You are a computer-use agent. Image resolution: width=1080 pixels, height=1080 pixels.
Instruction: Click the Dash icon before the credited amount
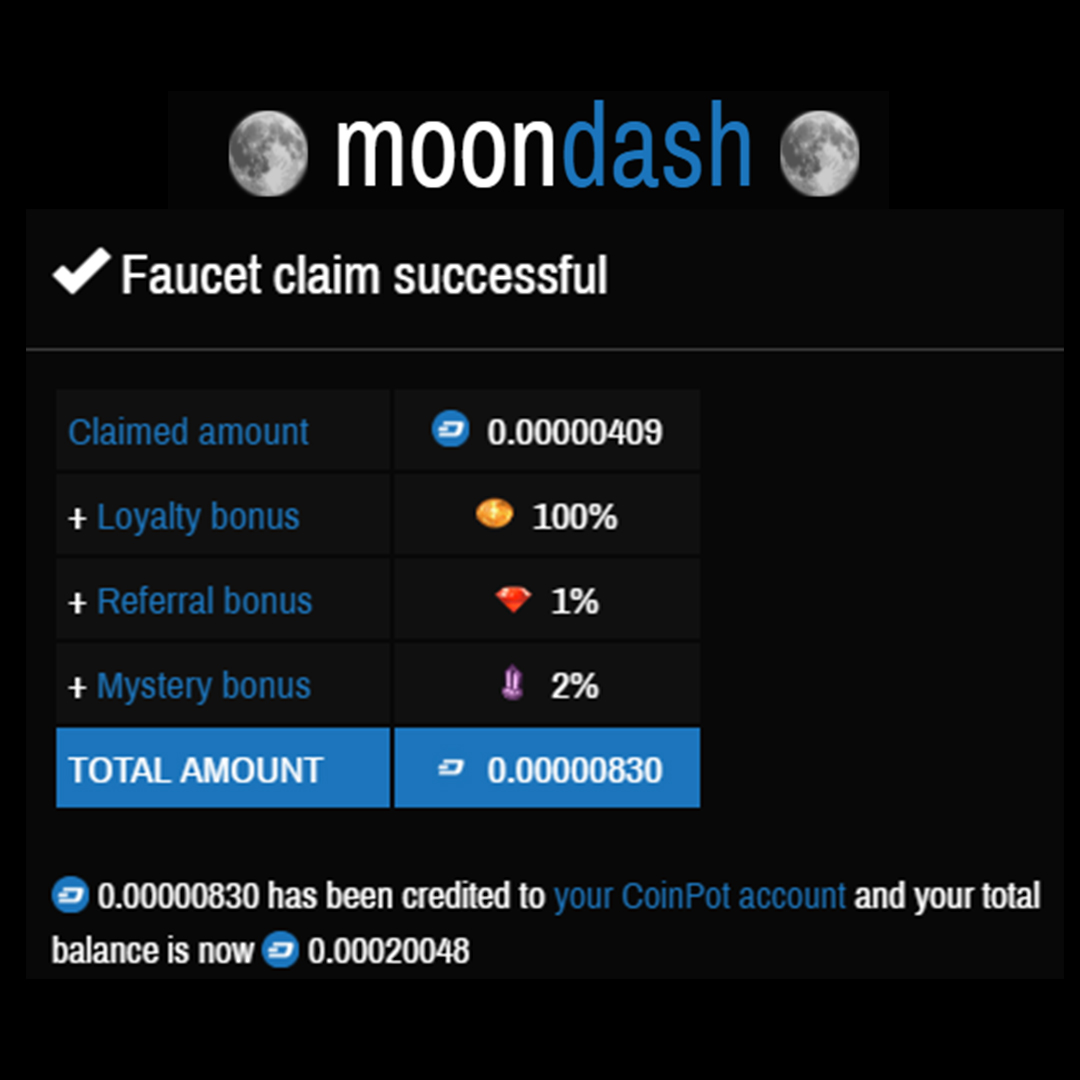(x=70, y=895)
